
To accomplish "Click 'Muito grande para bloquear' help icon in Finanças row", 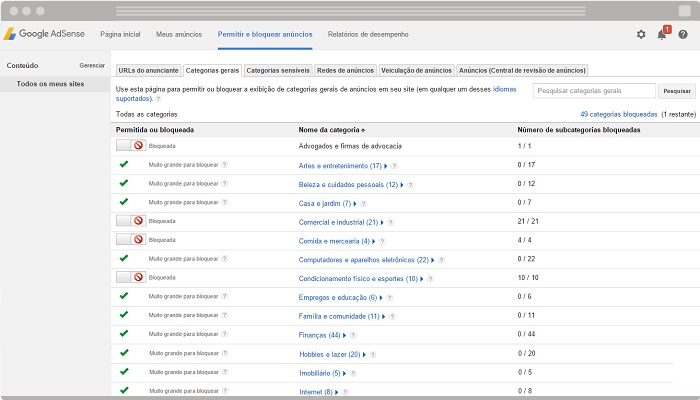I will tap(225, 334).
